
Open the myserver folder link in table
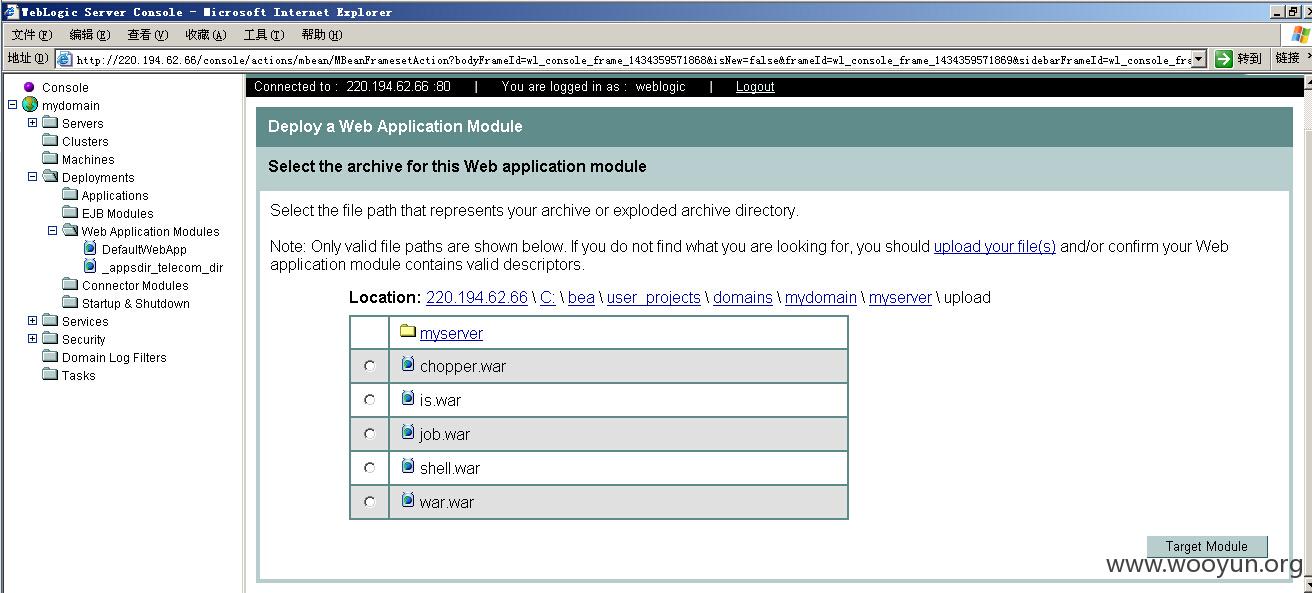click(451, 333)
